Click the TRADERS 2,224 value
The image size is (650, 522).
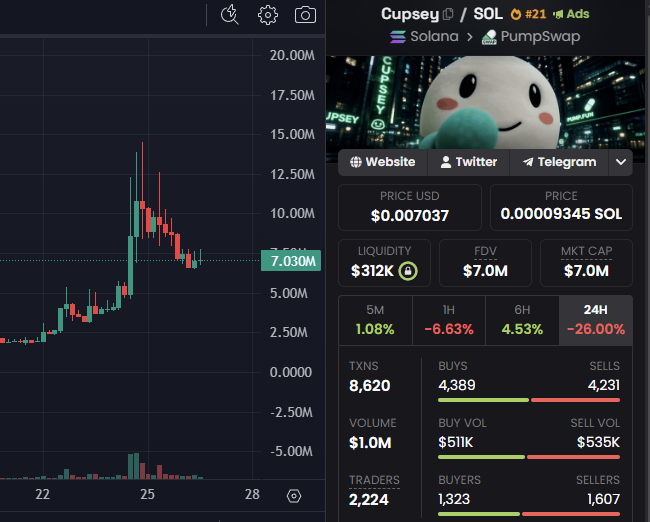click(x=369, y=500)
